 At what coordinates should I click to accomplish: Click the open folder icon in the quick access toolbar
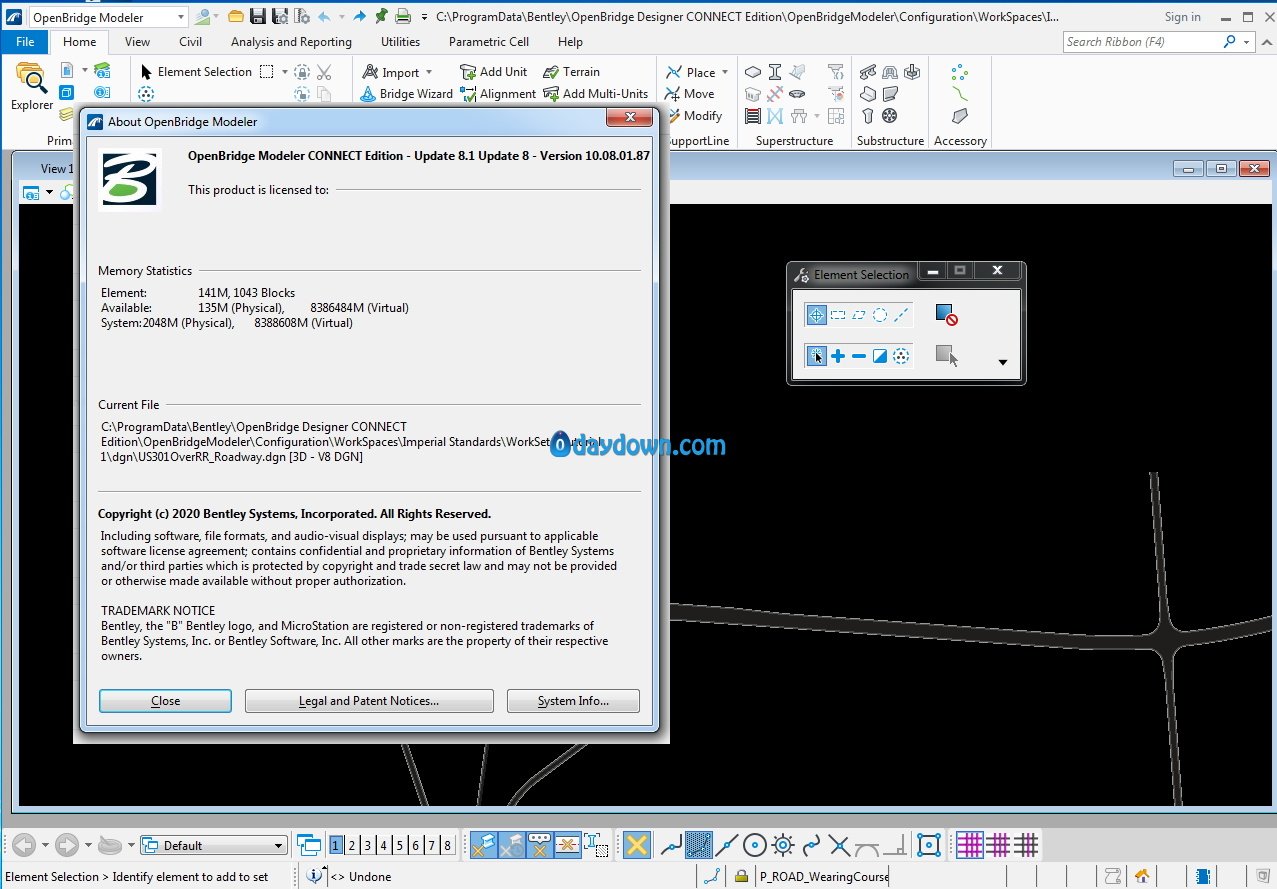click(x=235, y=16)
